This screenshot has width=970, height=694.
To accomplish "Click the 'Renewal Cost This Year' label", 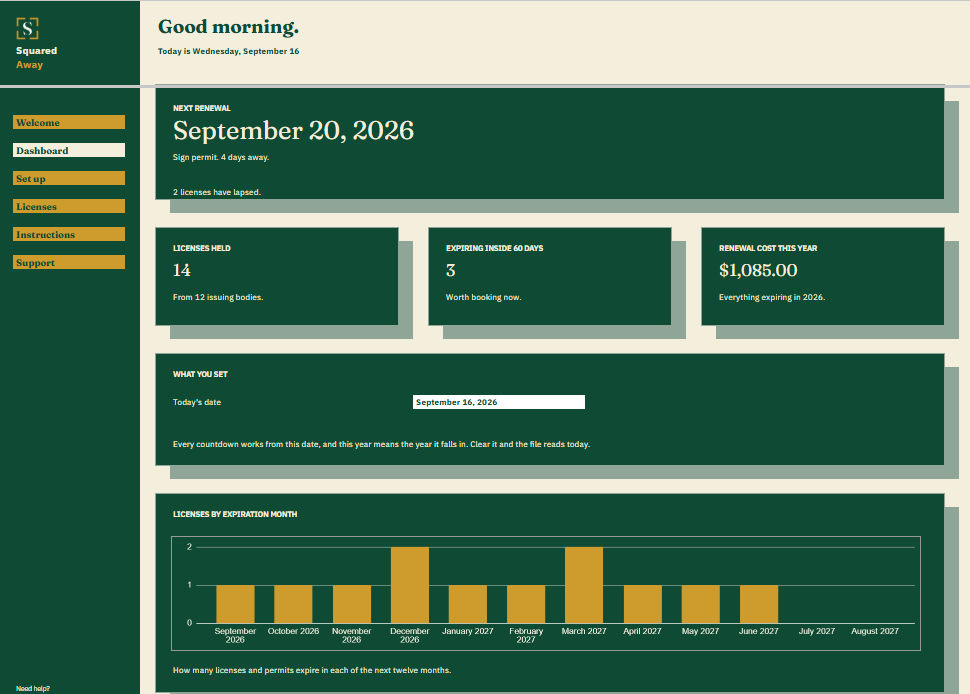I will pos(768,248).
